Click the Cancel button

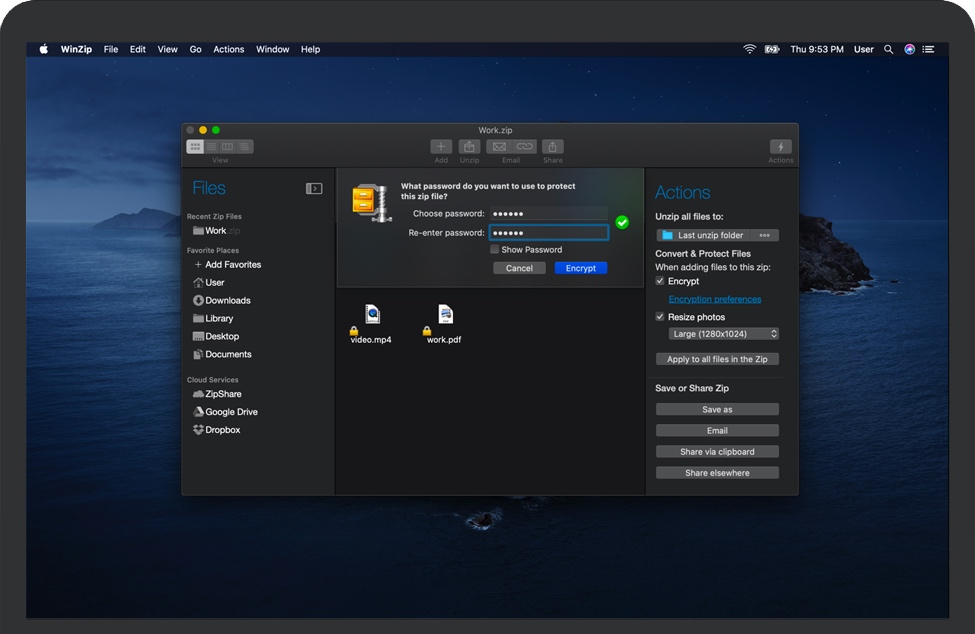click(x=519, y=268)
